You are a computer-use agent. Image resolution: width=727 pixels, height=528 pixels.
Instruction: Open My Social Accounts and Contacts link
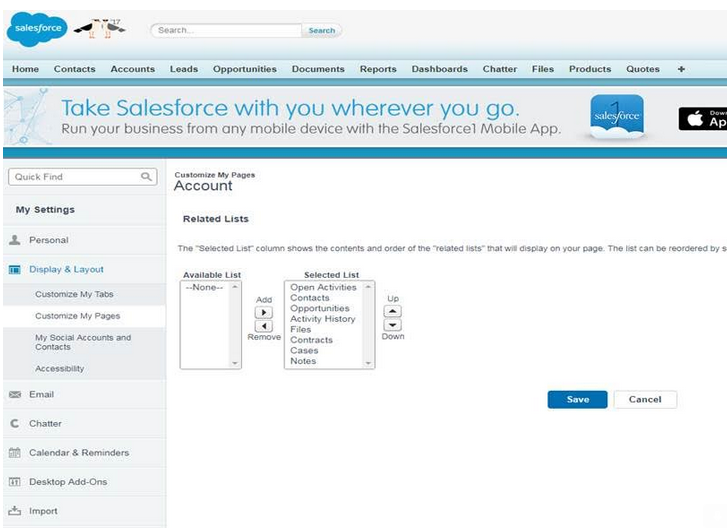[83, 342]
